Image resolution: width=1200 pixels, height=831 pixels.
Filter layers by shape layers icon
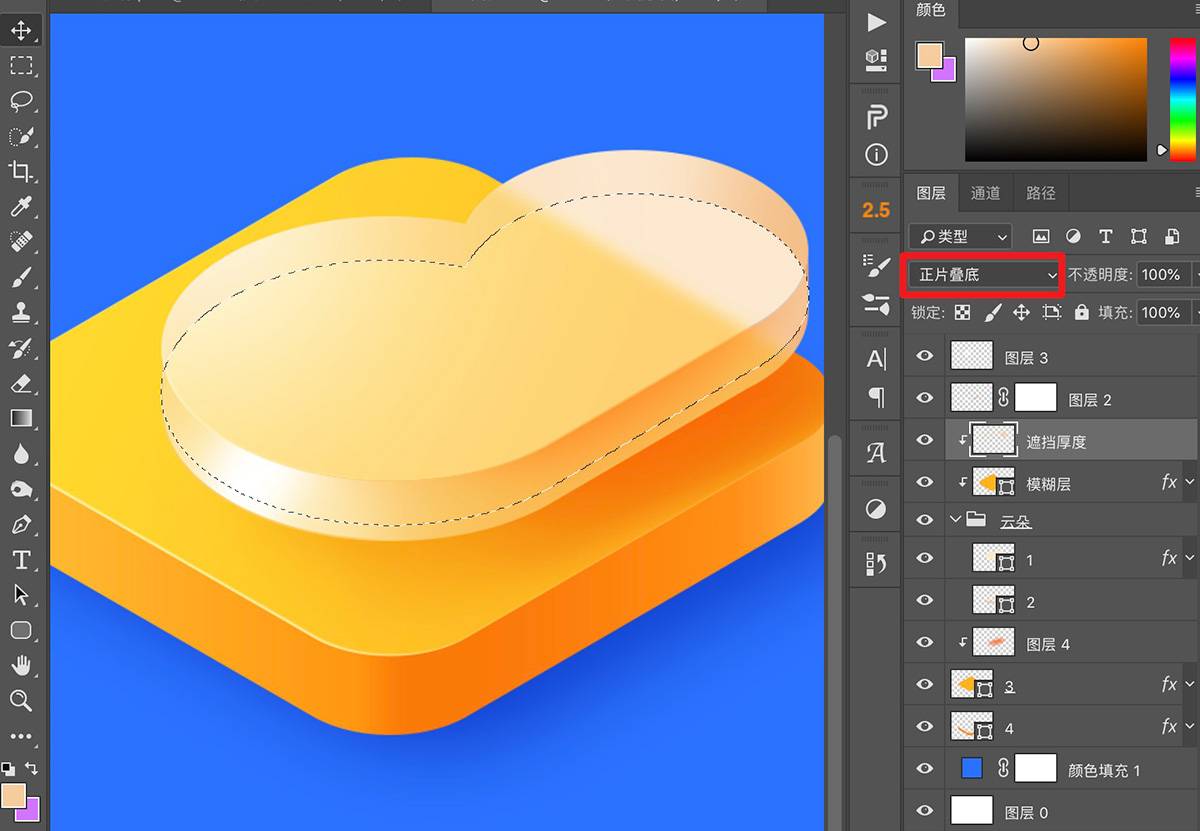1138,237
